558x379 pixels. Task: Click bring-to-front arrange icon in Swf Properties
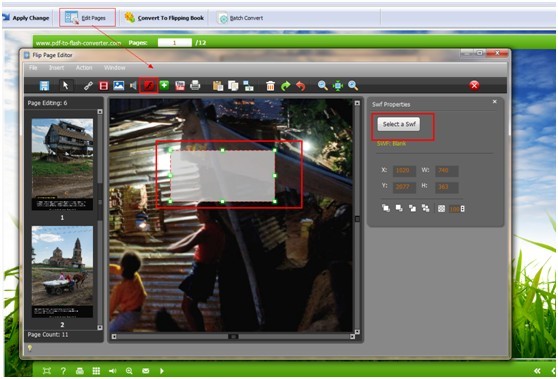coord(386,208)
